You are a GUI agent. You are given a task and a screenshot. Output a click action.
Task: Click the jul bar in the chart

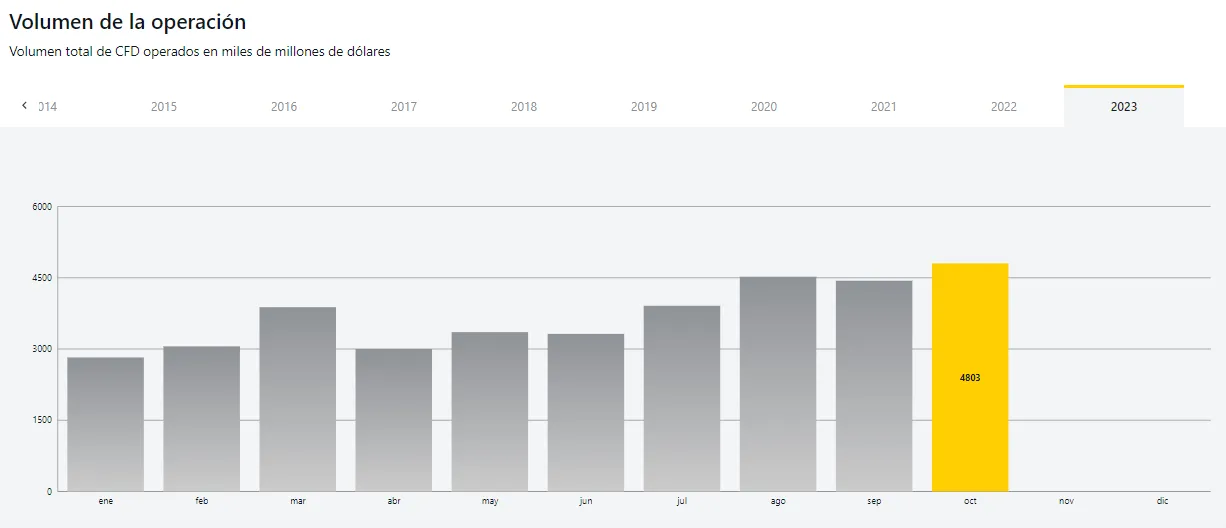(x=682, y=399)
